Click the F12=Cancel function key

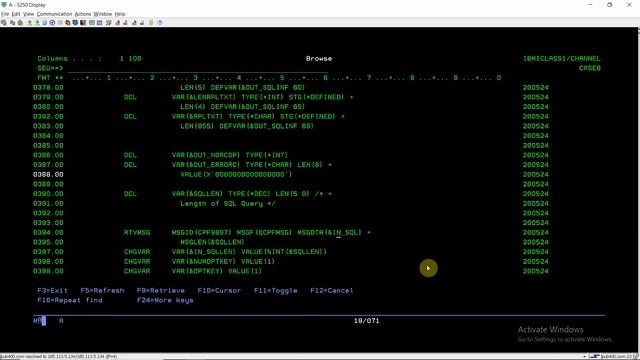point(332,291)
